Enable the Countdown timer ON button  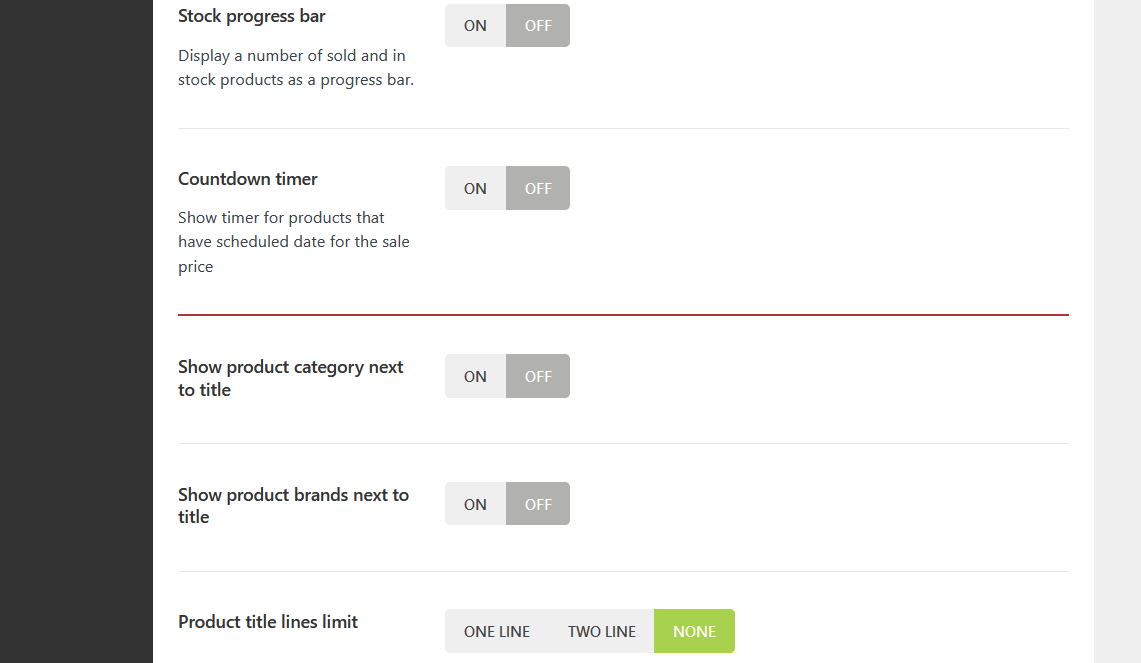[475, 188]
